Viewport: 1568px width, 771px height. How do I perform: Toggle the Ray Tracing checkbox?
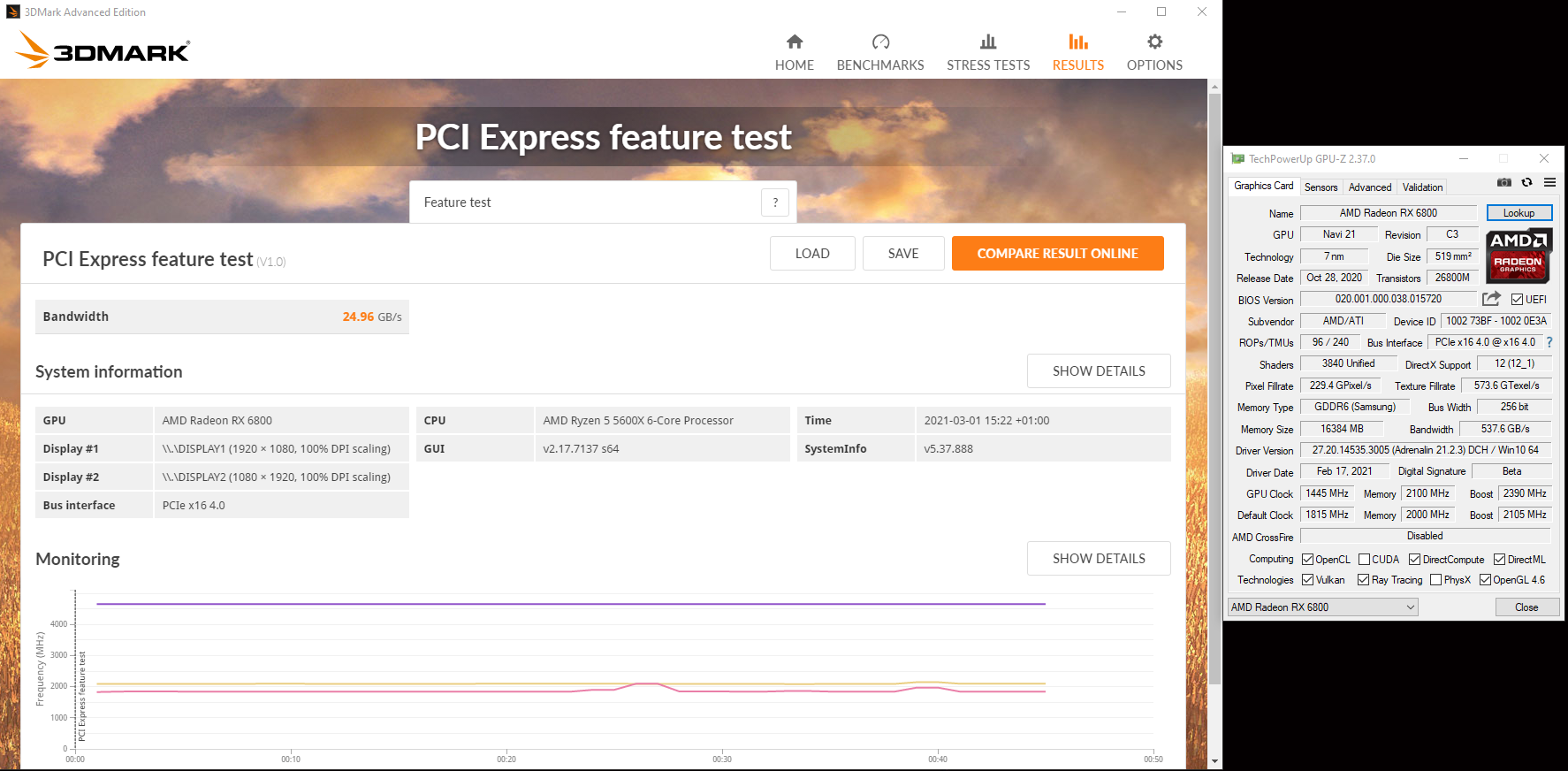tap(1364, 580)
